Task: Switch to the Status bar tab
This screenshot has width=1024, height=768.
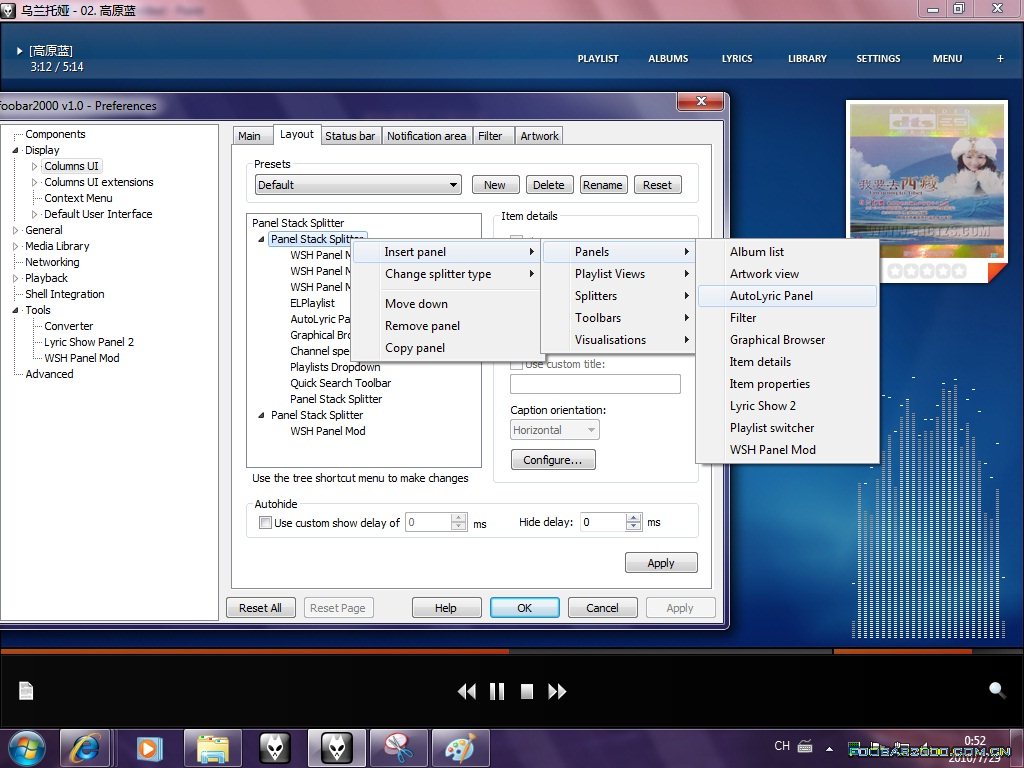Action: point(350,136)
